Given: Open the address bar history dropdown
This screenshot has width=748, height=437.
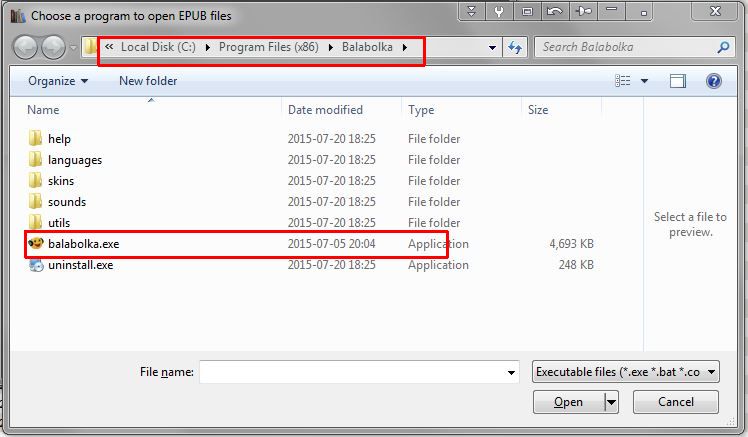Looking at the screenshot, I should tap(492, 48).
